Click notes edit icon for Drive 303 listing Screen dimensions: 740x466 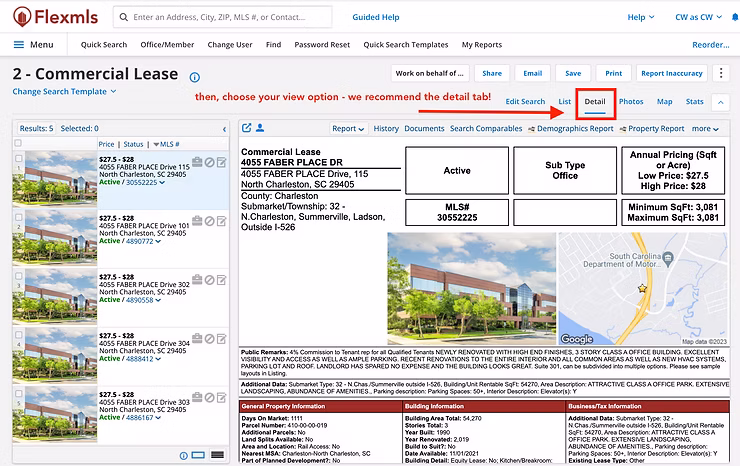click(x=221, y=398)
